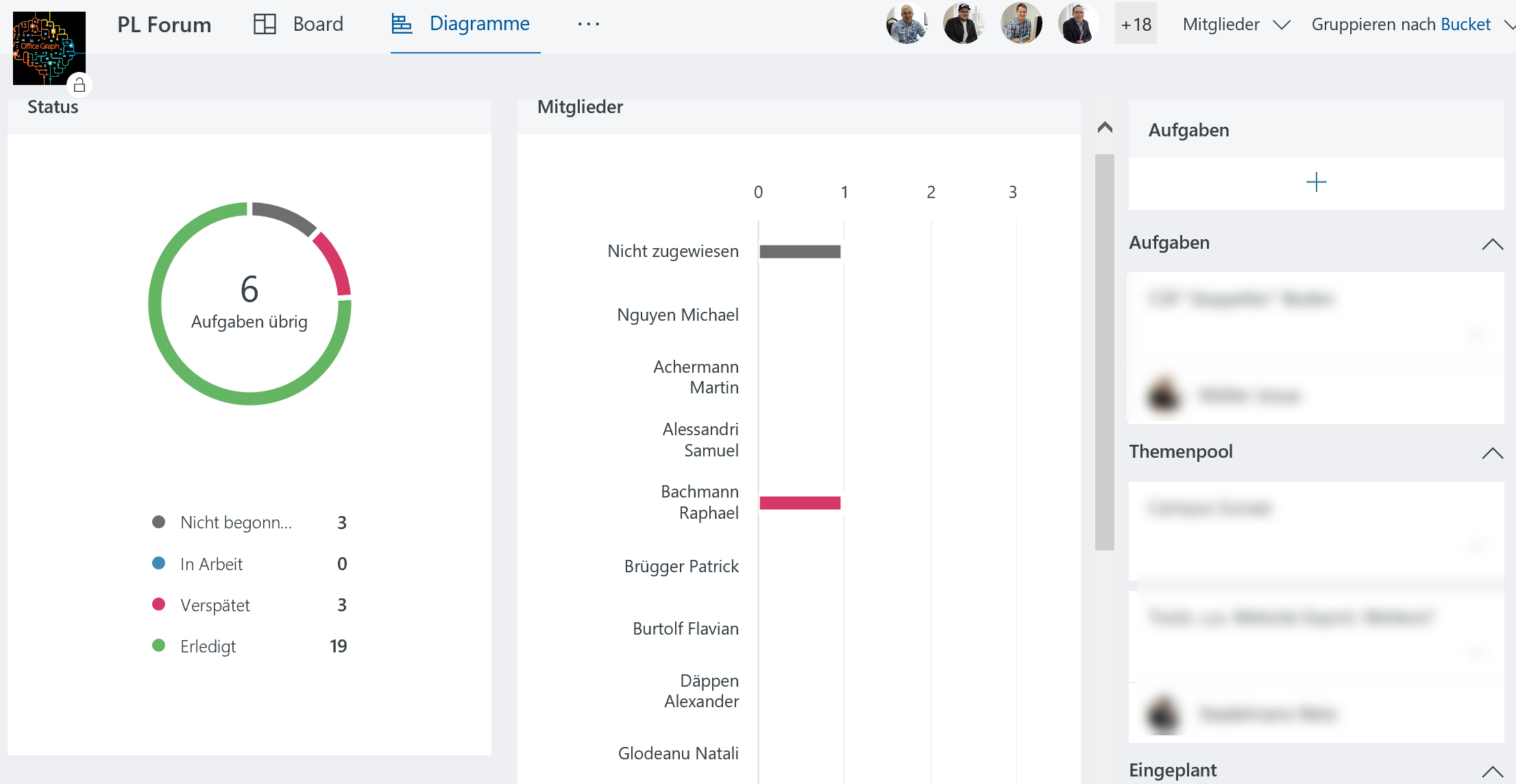Click the gray Nicht zugewiesen bar
Image resolution: width=1516 pixels, height=784 pixels.
800,252
